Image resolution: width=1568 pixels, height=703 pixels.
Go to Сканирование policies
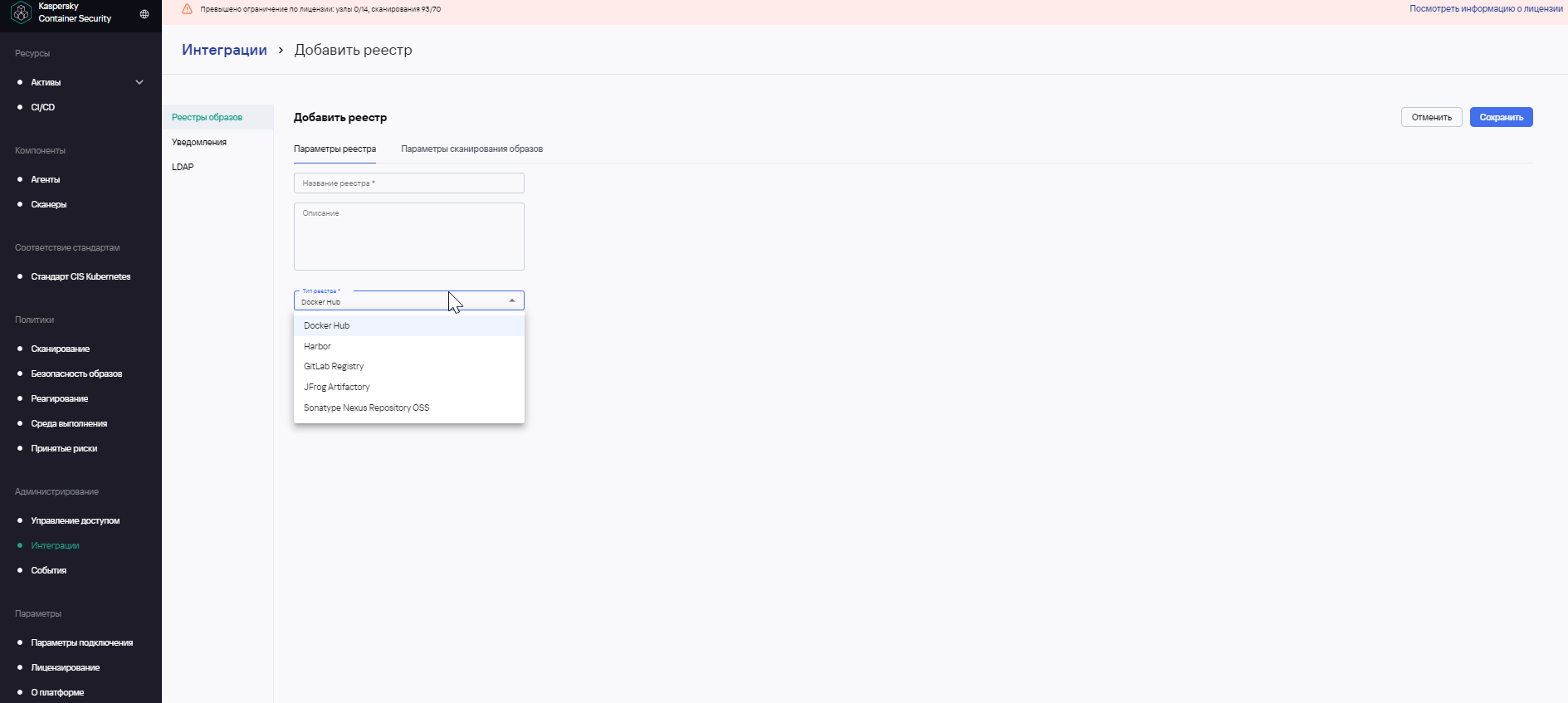point(61,349)
